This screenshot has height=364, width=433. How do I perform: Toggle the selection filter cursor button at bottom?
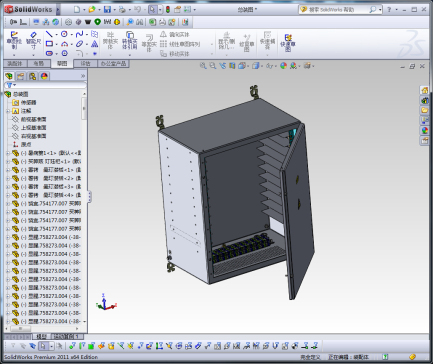point(43,346)
